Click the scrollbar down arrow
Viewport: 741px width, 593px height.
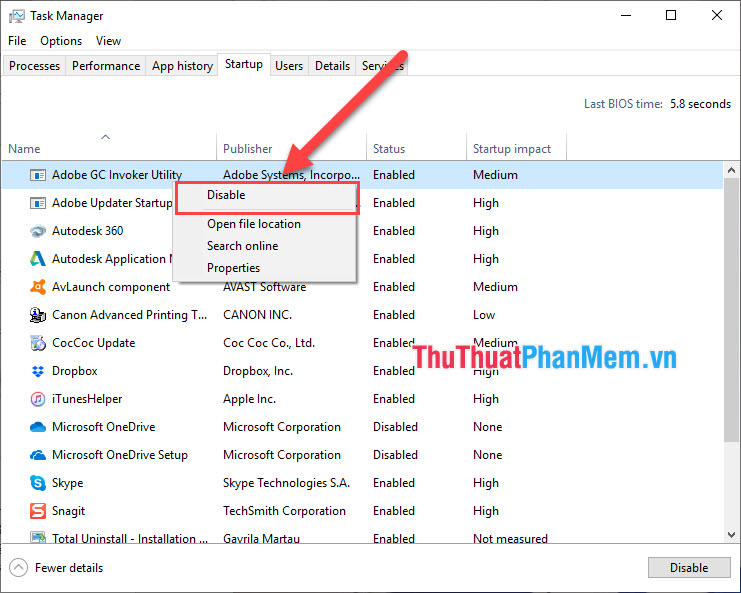(732, 535)
